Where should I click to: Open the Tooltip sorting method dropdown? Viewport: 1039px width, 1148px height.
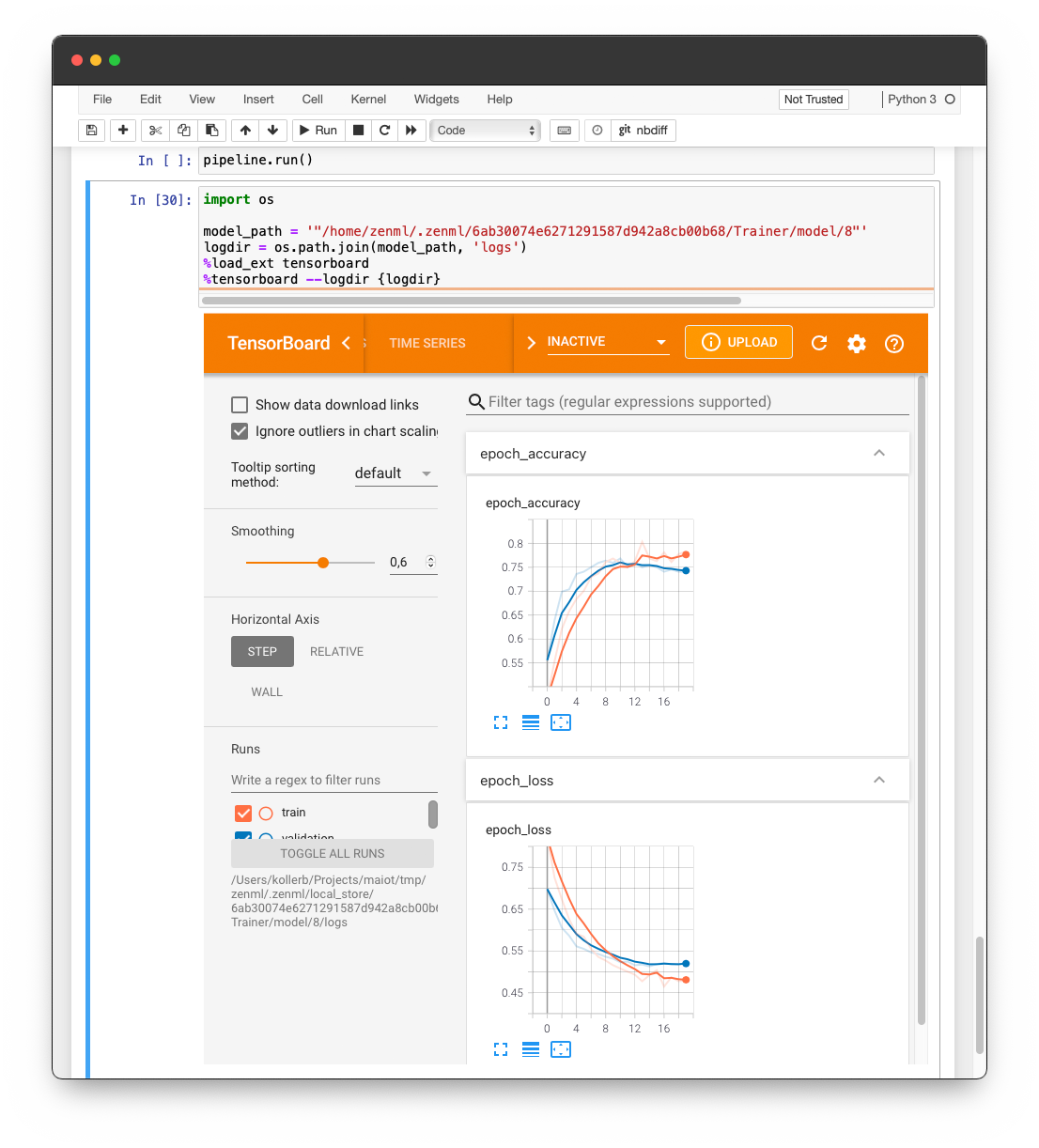[395, 473]
